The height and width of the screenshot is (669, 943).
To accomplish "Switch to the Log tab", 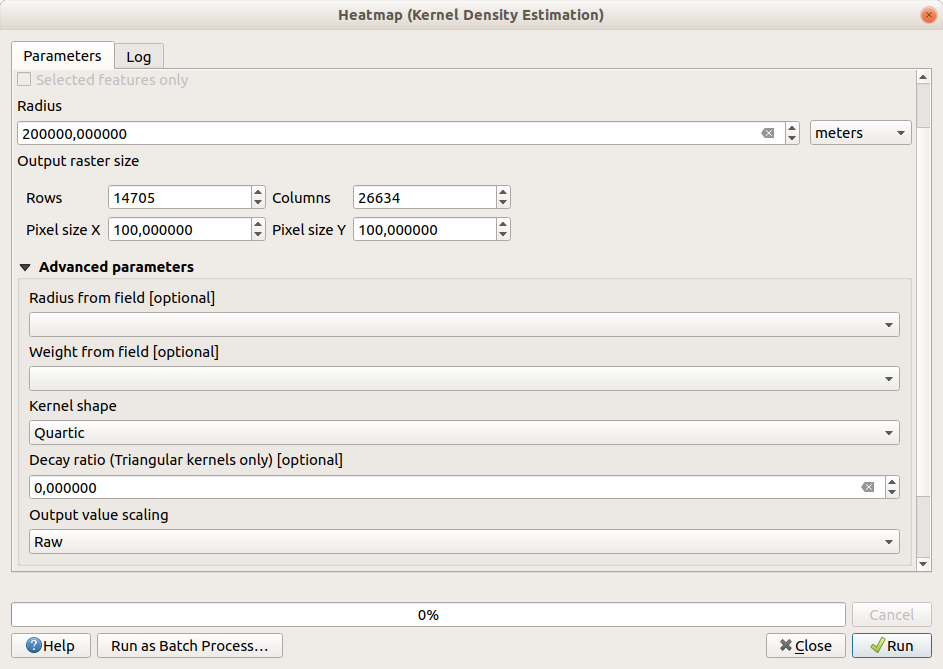I will (138, 57).
